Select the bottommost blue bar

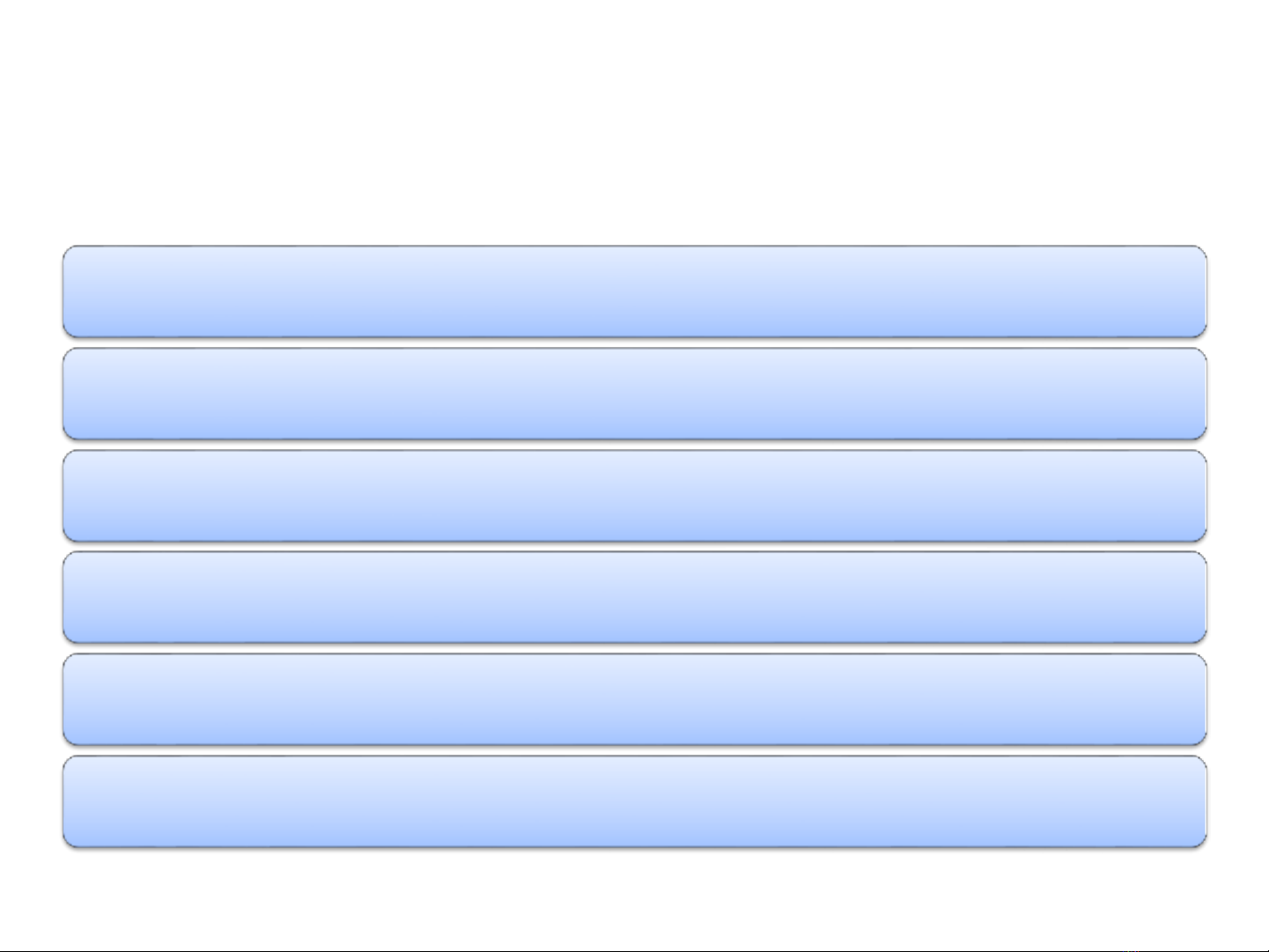point(634,801)
